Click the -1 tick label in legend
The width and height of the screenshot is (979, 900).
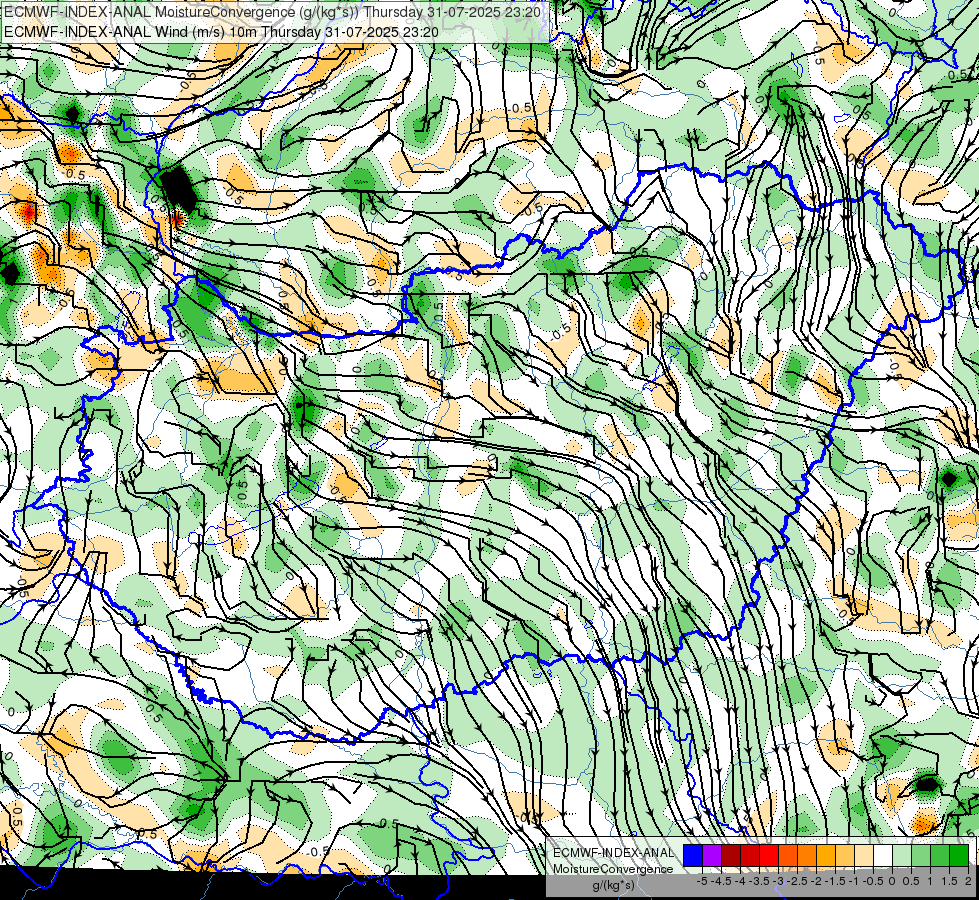(854, 881)
